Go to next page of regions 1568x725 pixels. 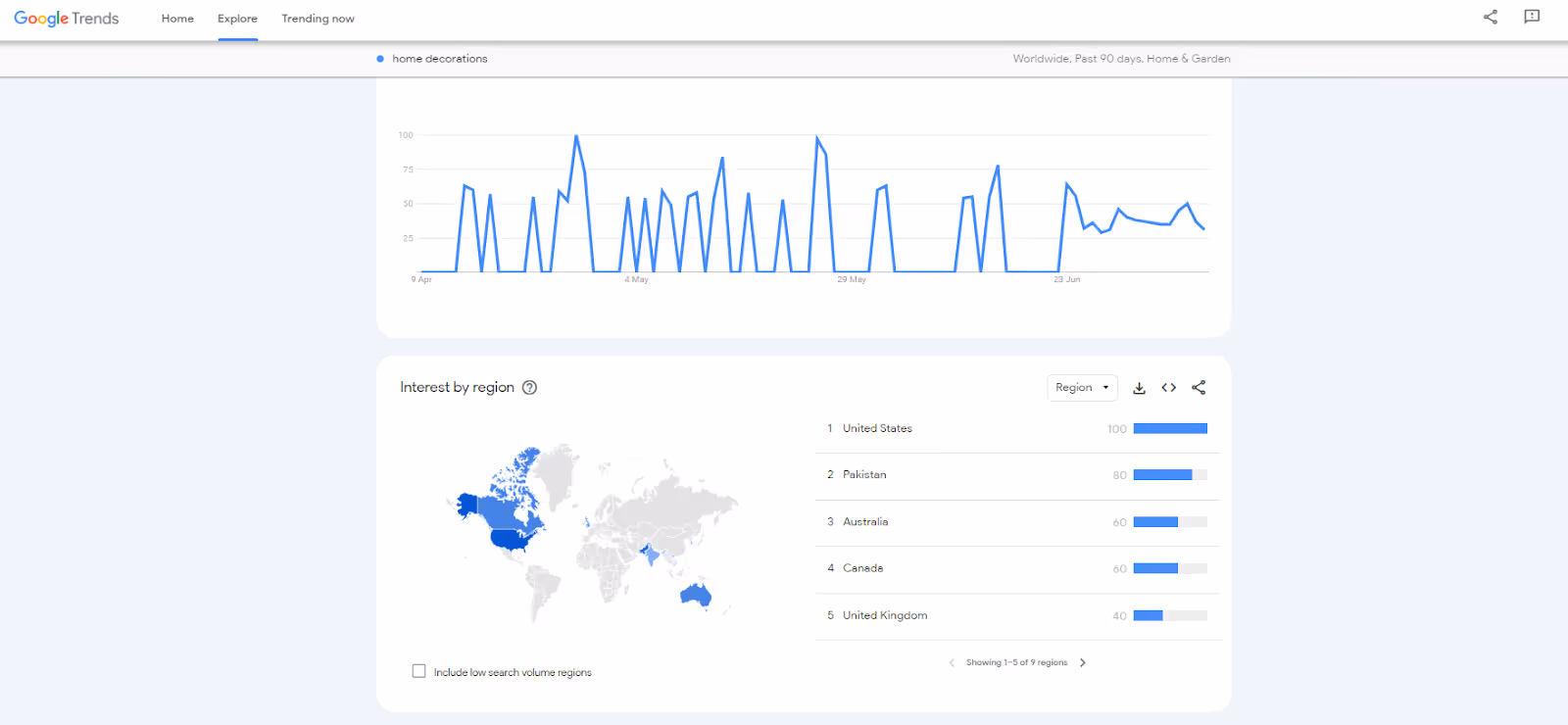1083,663
